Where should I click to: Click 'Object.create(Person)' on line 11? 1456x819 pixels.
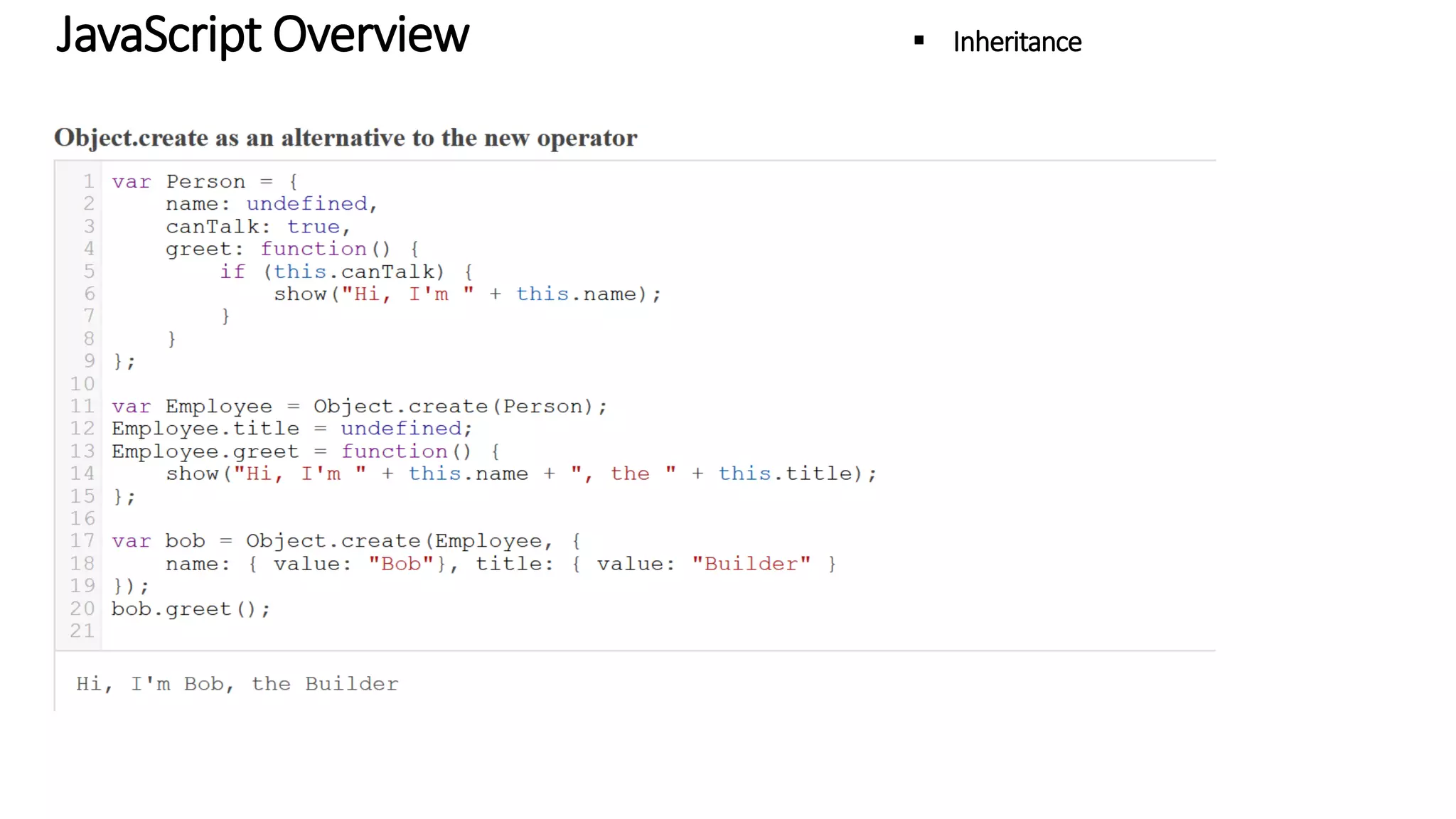pos(459,407)
